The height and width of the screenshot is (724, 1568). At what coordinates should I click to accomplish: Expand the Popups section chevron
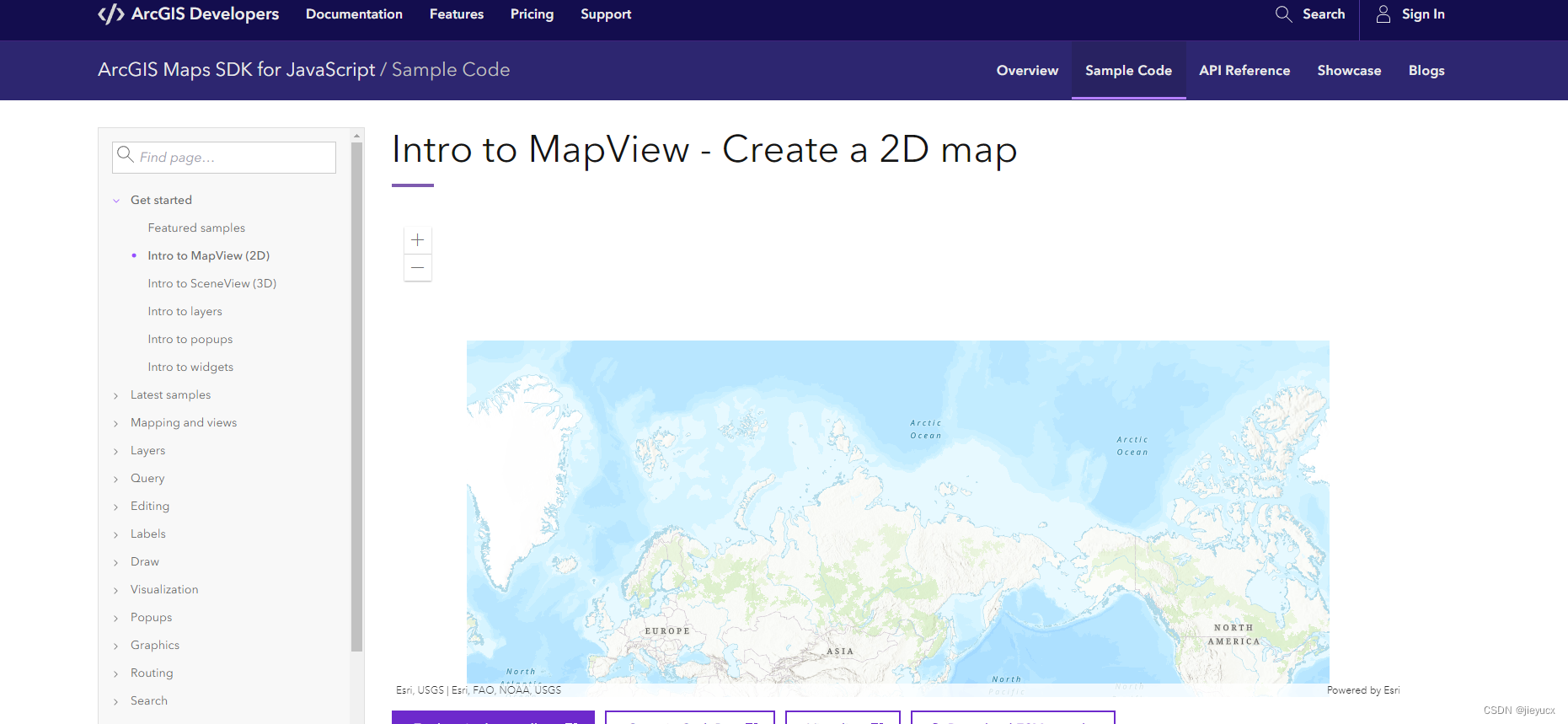(x=116, y=618)
